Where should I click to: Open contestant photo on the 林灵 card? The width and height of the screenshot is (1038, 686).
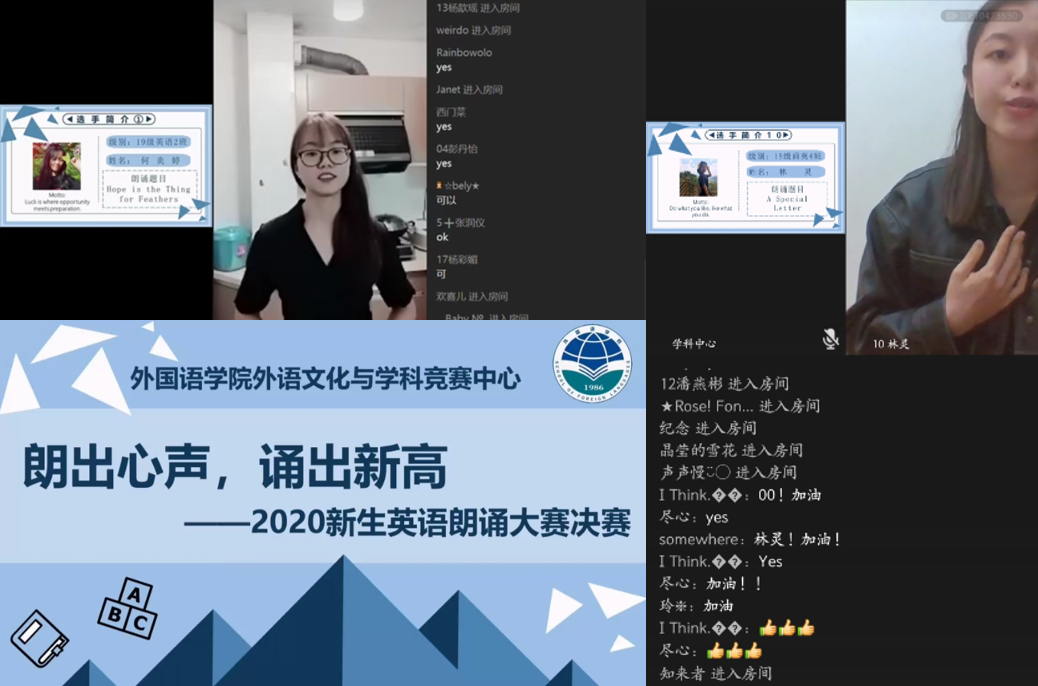(x=698, y=178)
